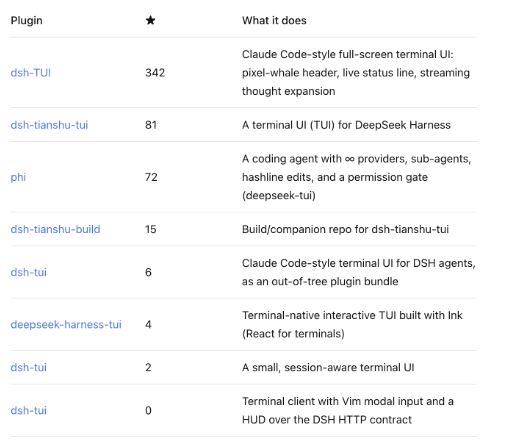The image size is (519, 447).
Task: Select the 15 star count cell
Action: pos(151,229)
